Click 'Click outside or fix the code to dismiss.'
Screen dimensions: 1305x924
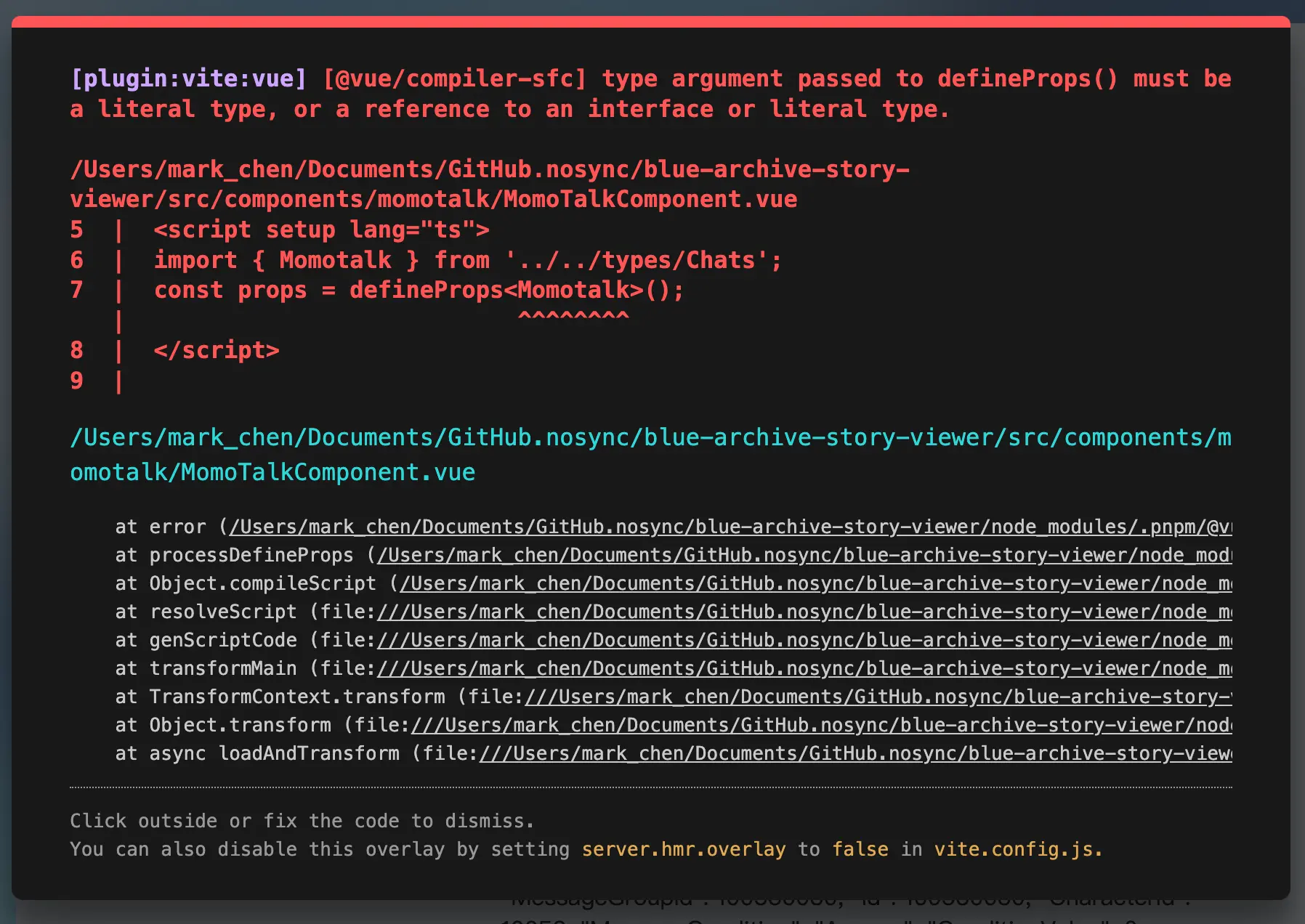tap(302, 821)
